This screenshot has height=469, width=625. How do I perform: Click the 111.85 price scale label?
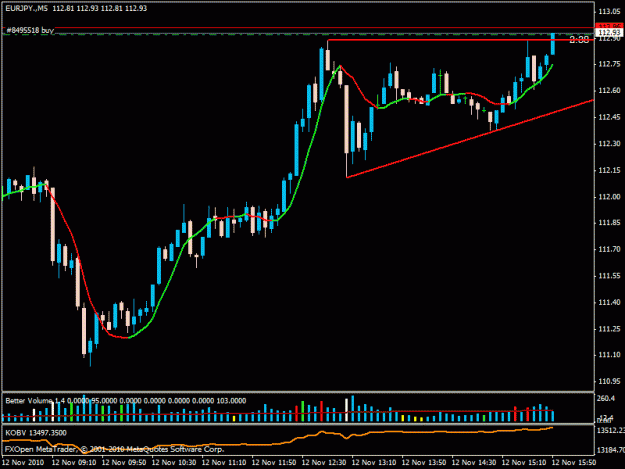coord(609,223)
